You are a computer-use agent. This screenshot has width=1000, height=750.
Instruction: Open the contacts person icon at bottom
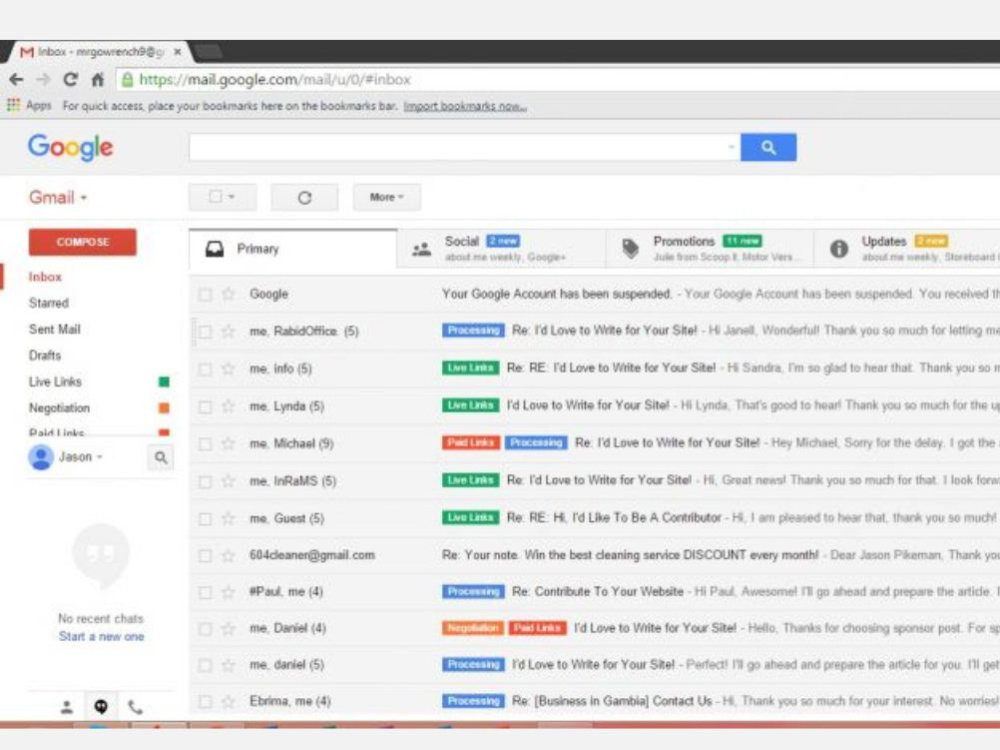point(66,707)
